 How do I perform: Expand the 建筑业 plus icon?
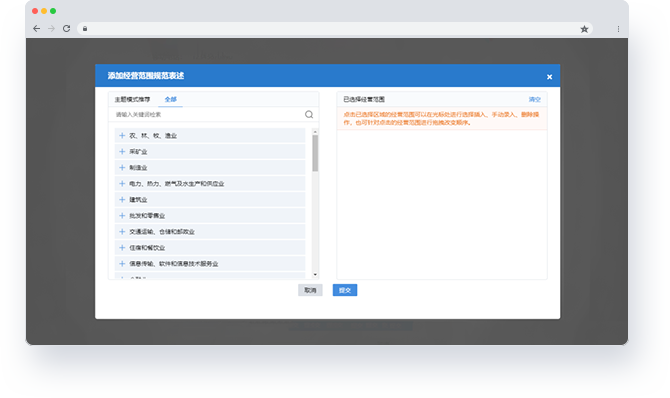[x=122, y=200]
